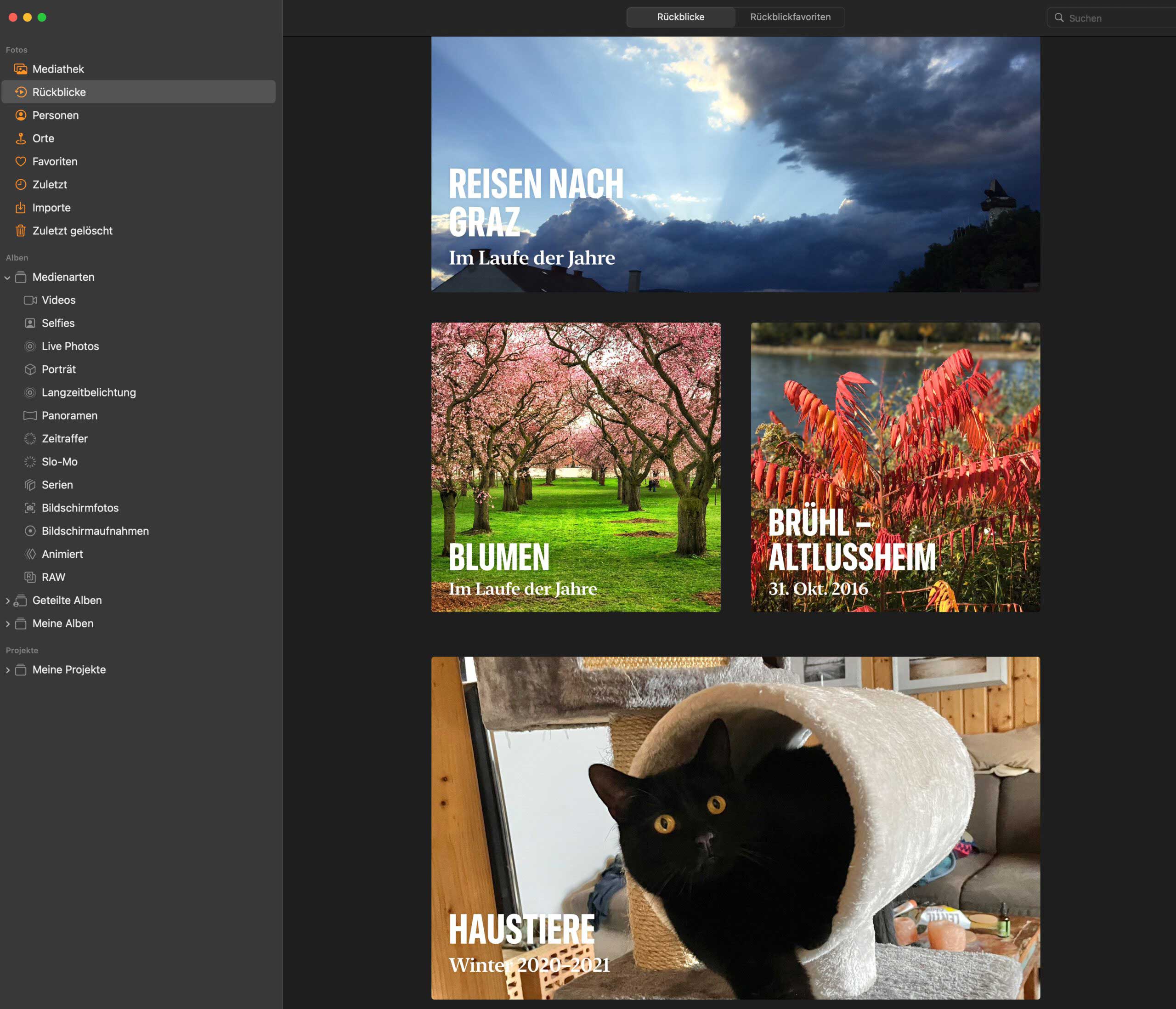Open Bildschirmfotos album in sidebar
The height and width of the screenshot is (1009, 1176).
pos(80,508)
